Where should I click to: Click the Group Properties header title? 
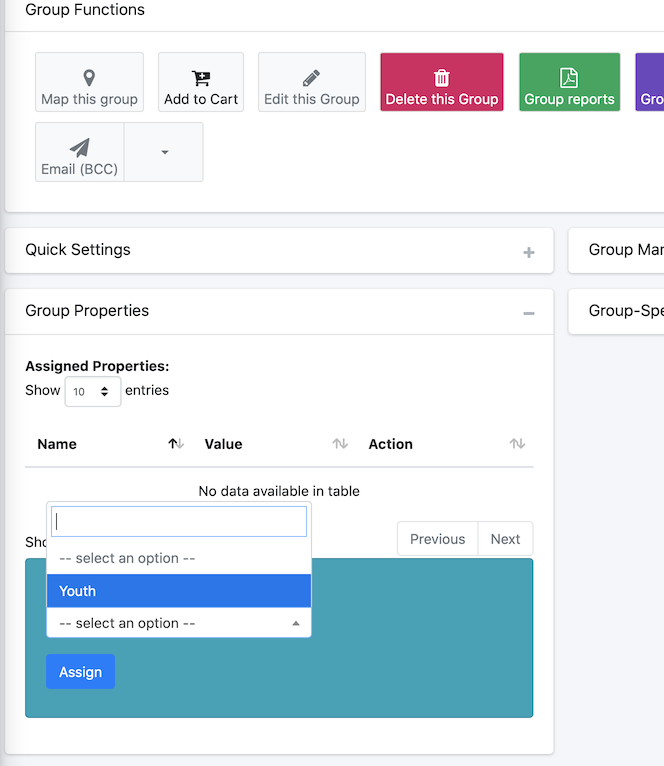point(87,311)
